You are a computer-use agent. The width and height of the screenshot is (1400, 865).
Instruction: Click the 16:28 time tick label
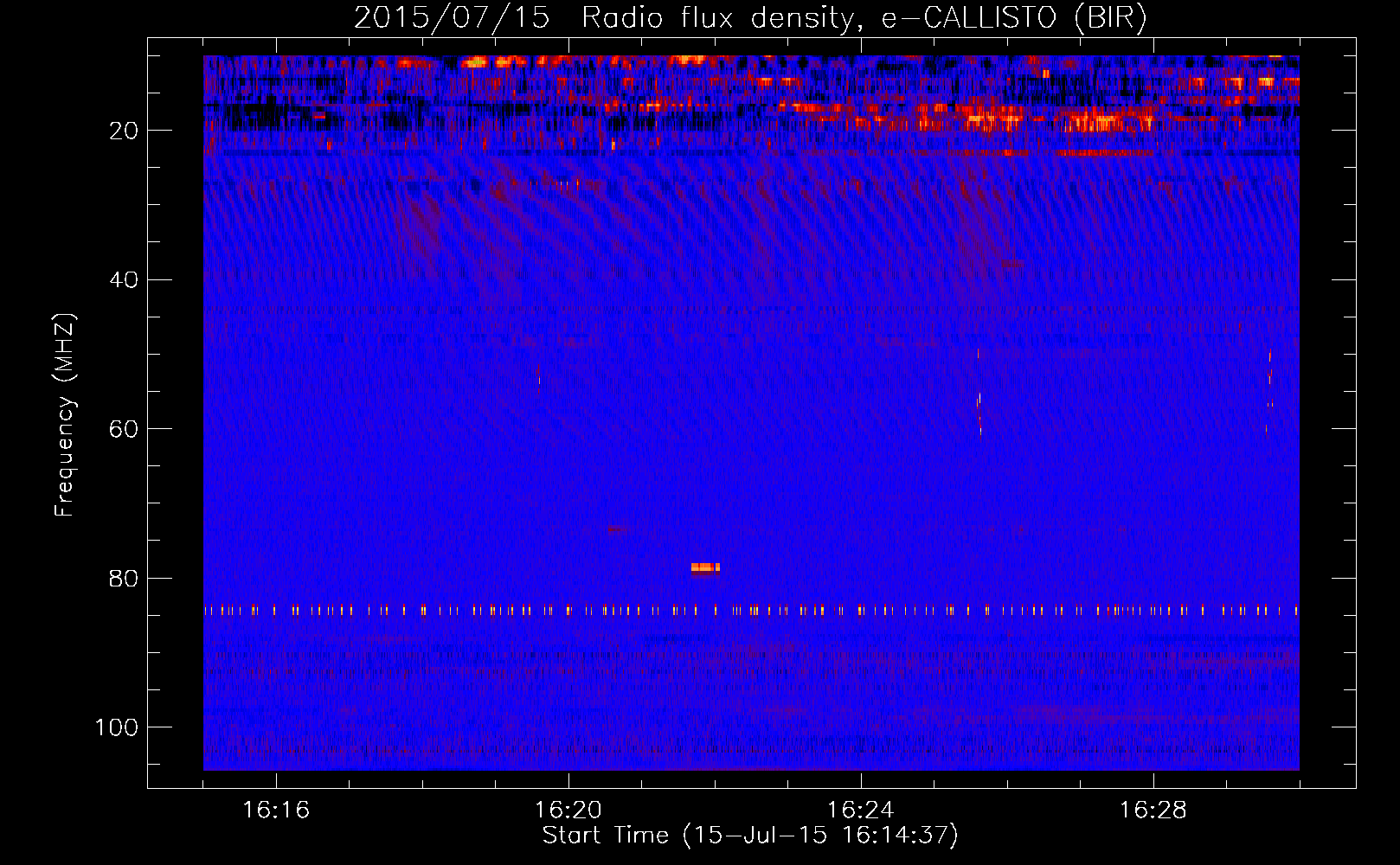click(x=1153, y=811)
